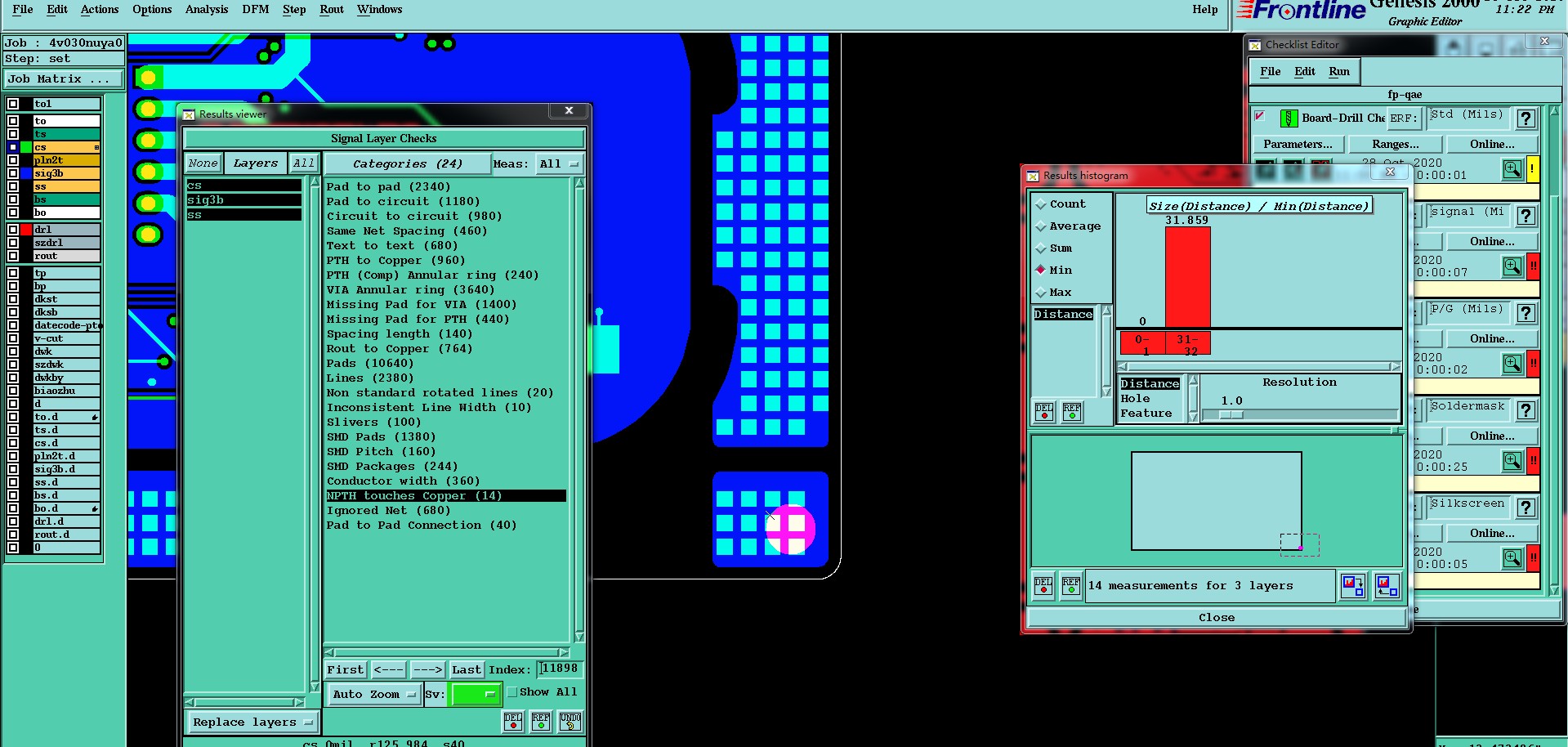Click REF icon under Distance list in histogram
Viewport: 1568px width, 747px height.
[1072, 411]
